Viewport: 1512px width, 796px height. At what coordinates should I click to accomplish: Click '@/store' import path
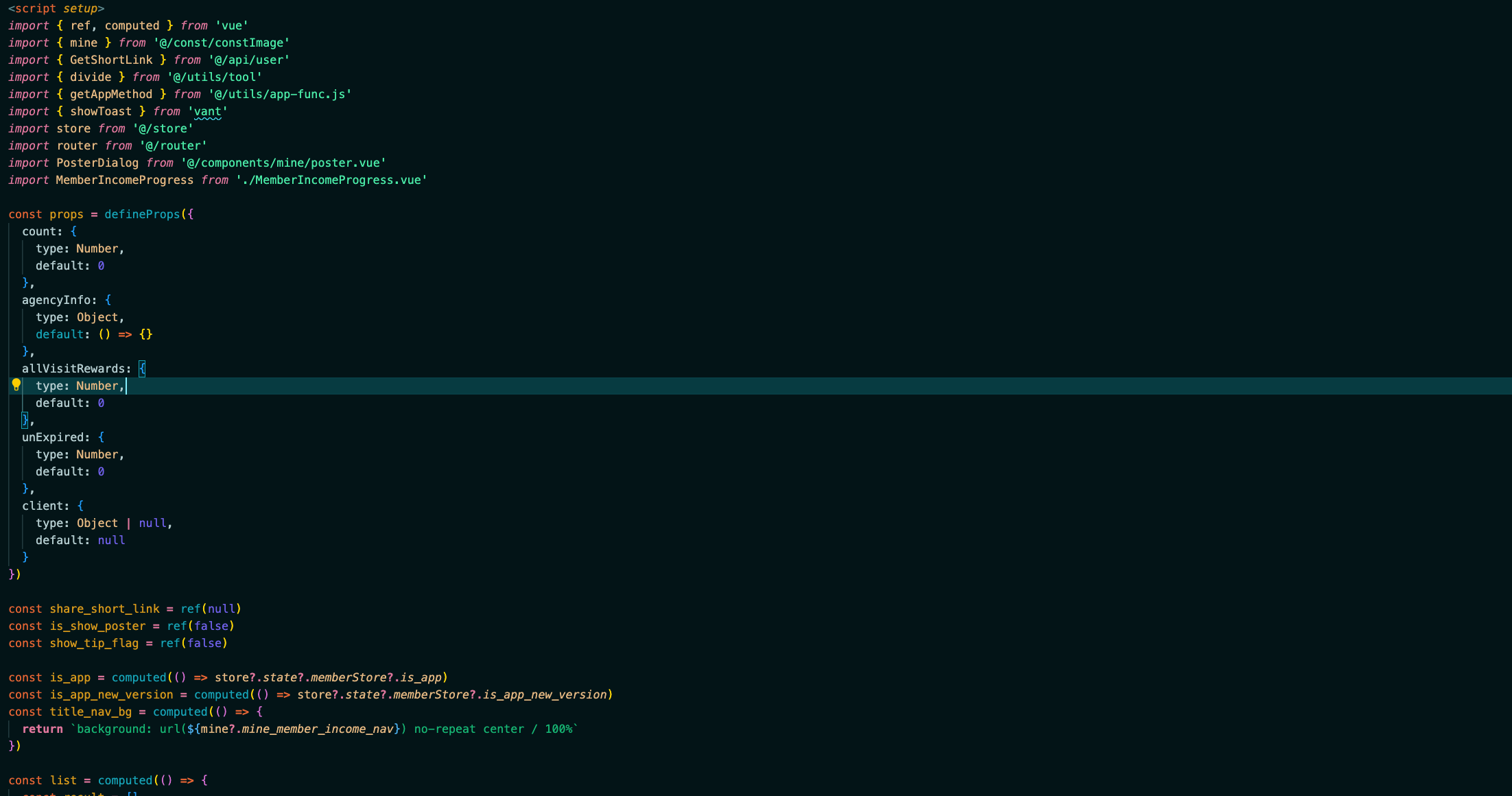(x=163, y=128)
